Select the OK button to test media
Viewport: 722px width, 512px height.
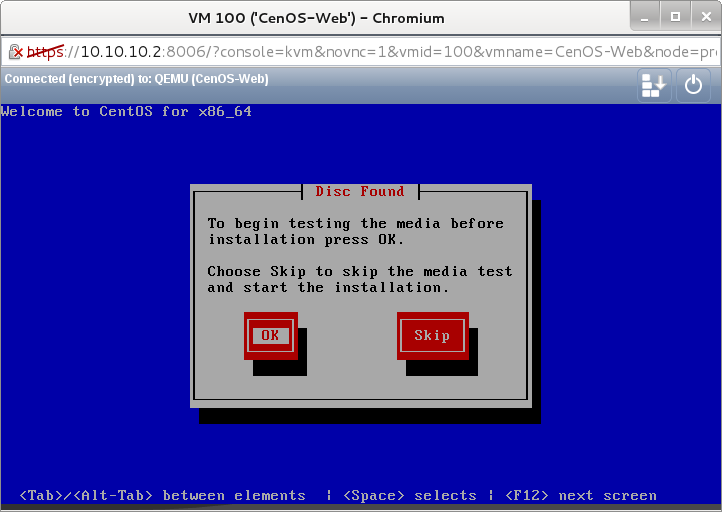271,335
